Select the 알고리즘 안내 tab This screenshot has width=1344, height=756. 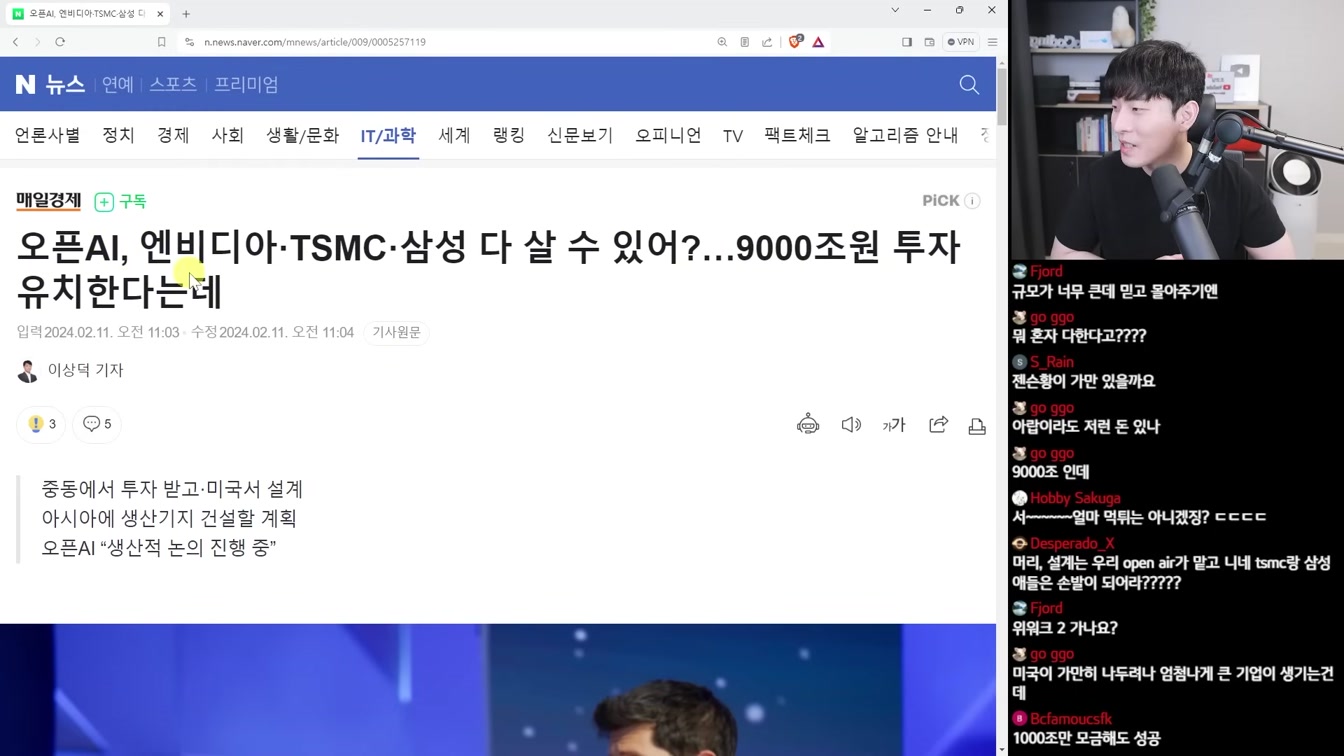[905, 135]
